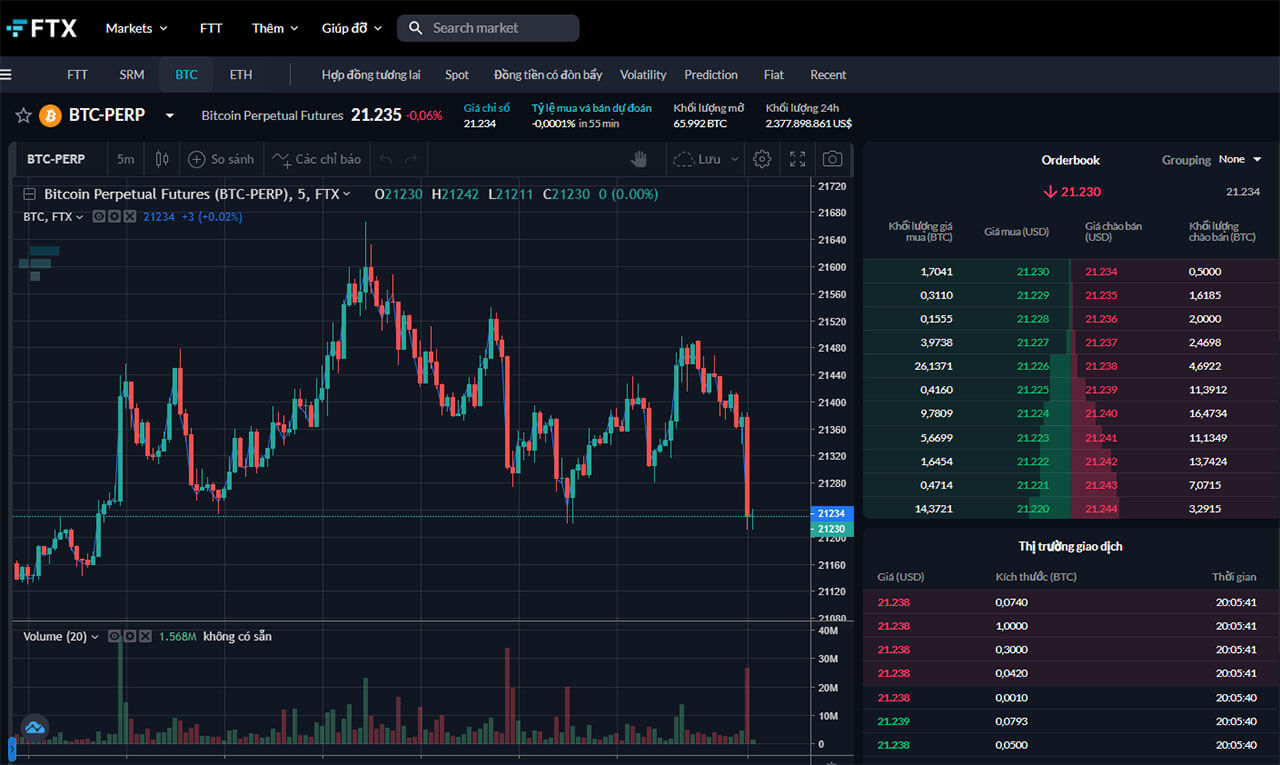Click the TradingView logo badge
The width and height of the screenshot is (1280, 765).
click(35, 727)
